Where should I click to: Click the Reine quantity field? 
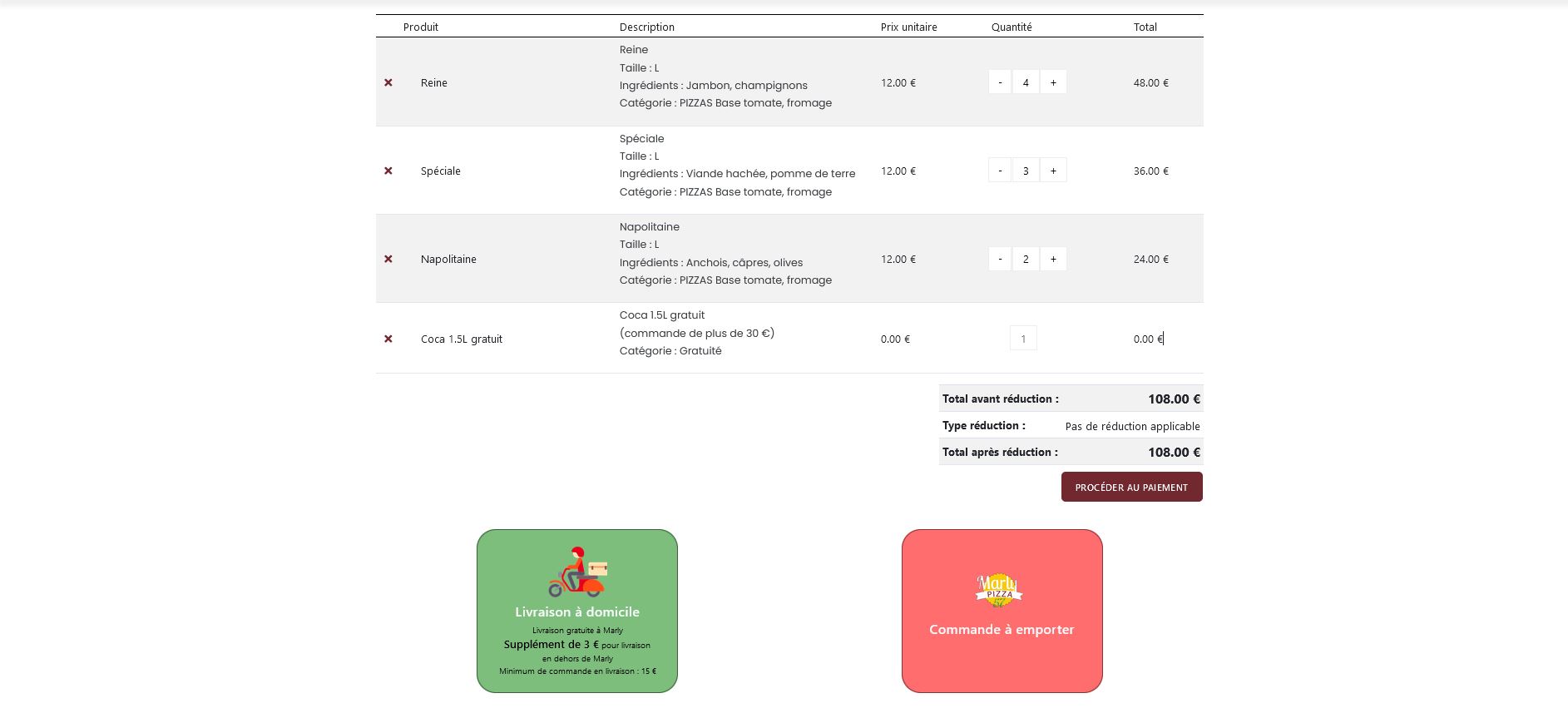1026,82
